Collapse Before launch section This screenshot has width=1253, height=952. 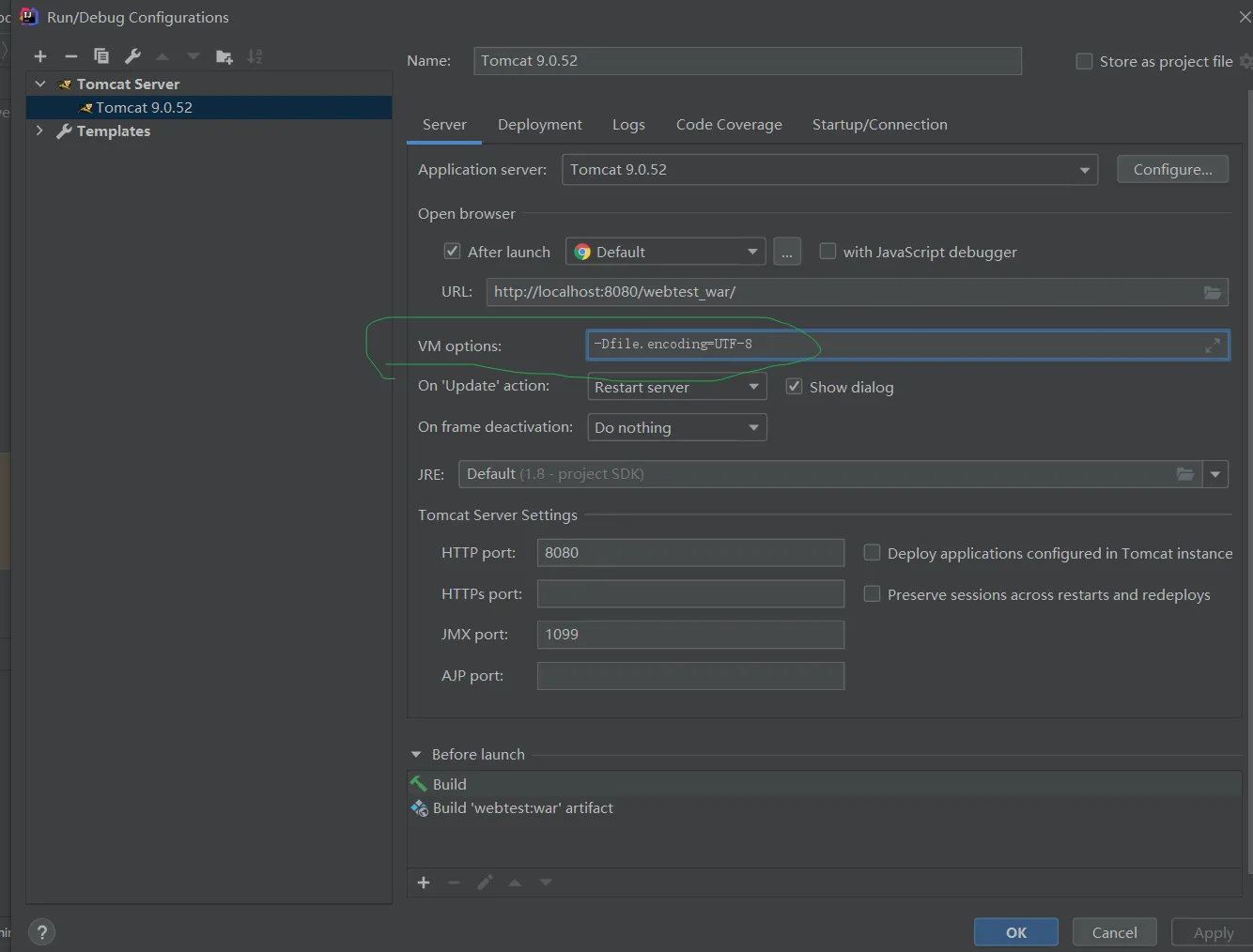pyautogui.click(x=416, y=754)
